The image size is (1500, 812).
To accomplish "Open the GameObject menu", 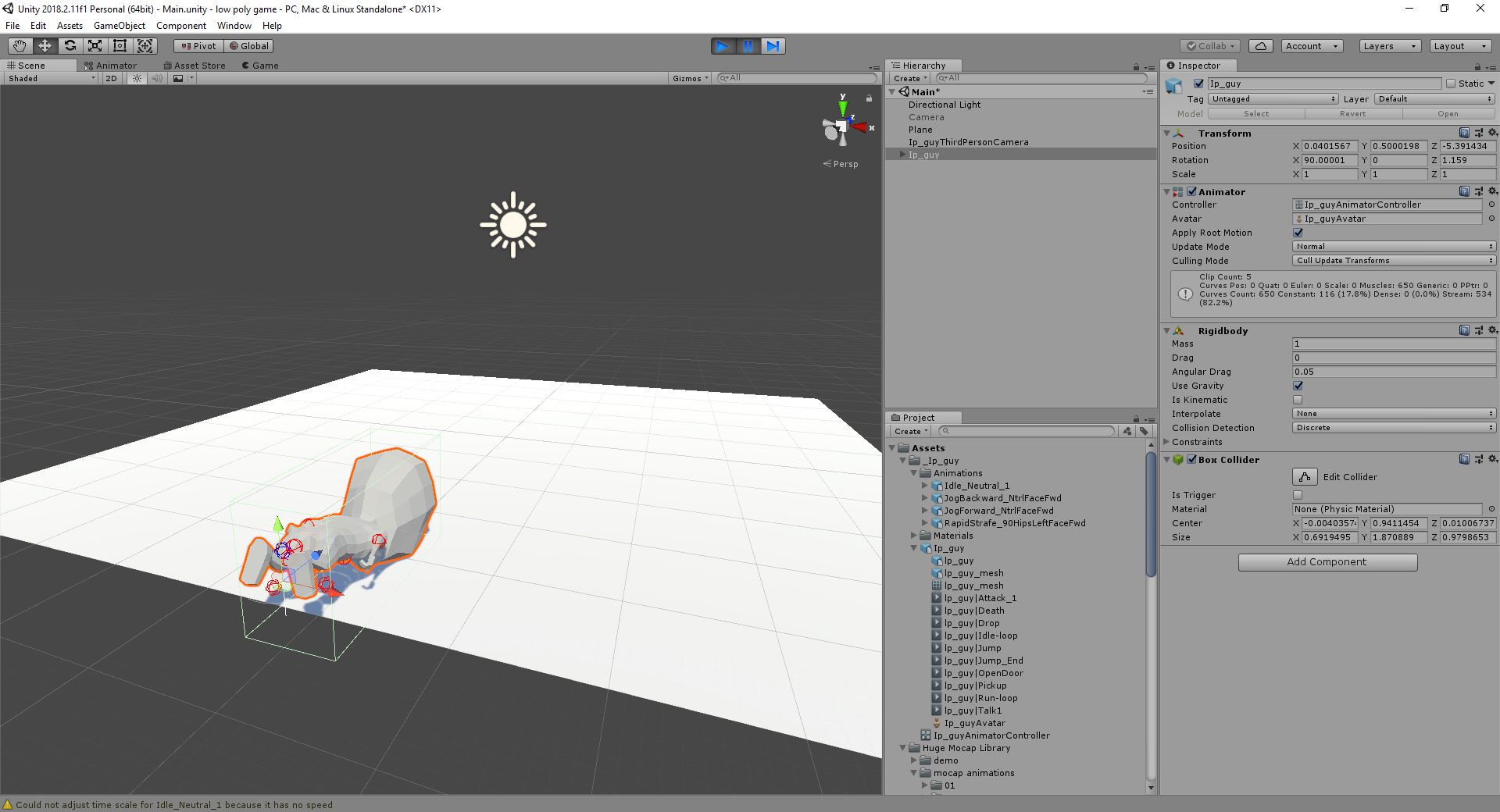I will (119, 26).
